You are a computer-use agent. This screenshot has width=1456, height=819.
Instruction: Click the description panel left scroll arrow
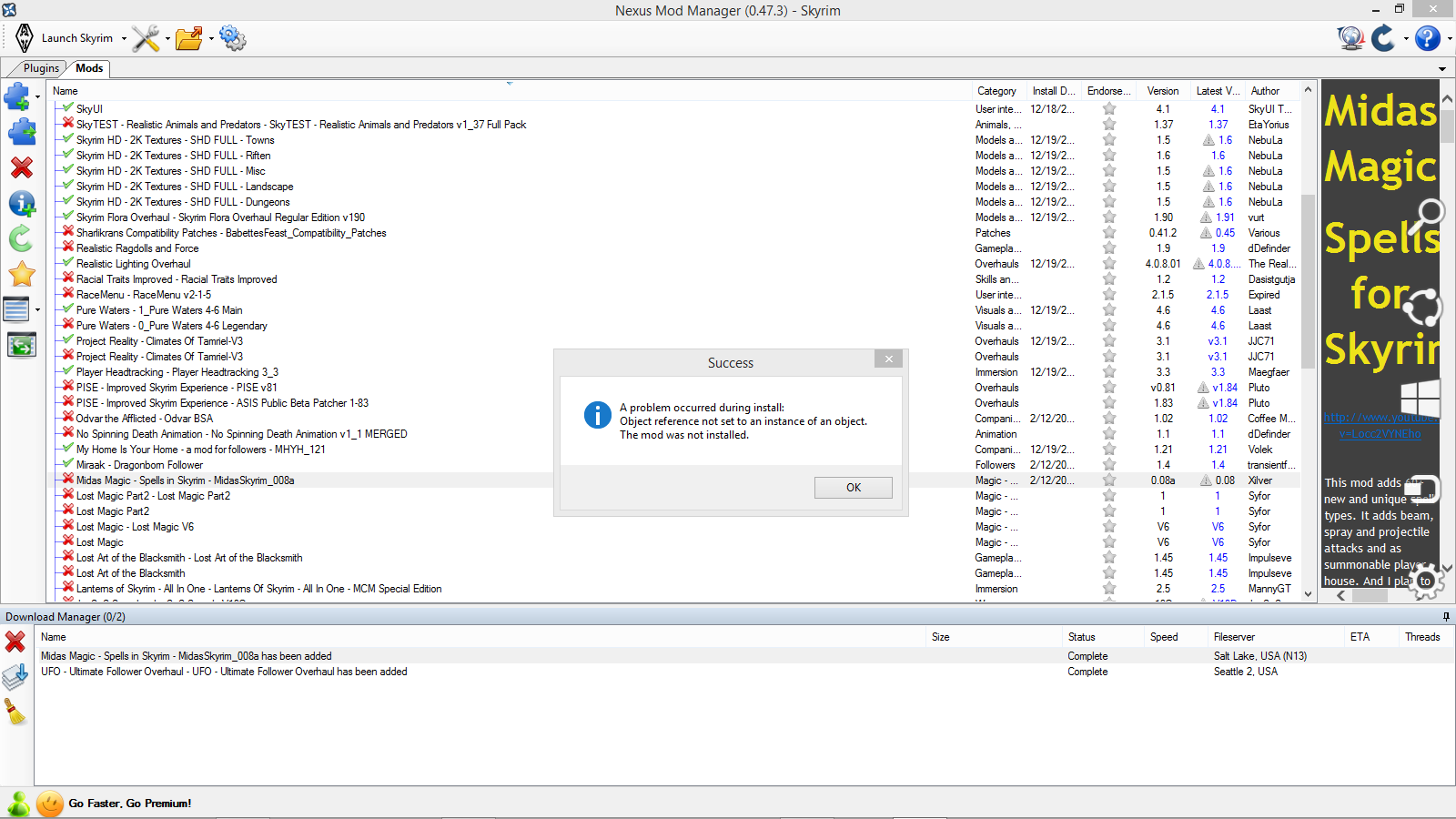point(1340,596)
